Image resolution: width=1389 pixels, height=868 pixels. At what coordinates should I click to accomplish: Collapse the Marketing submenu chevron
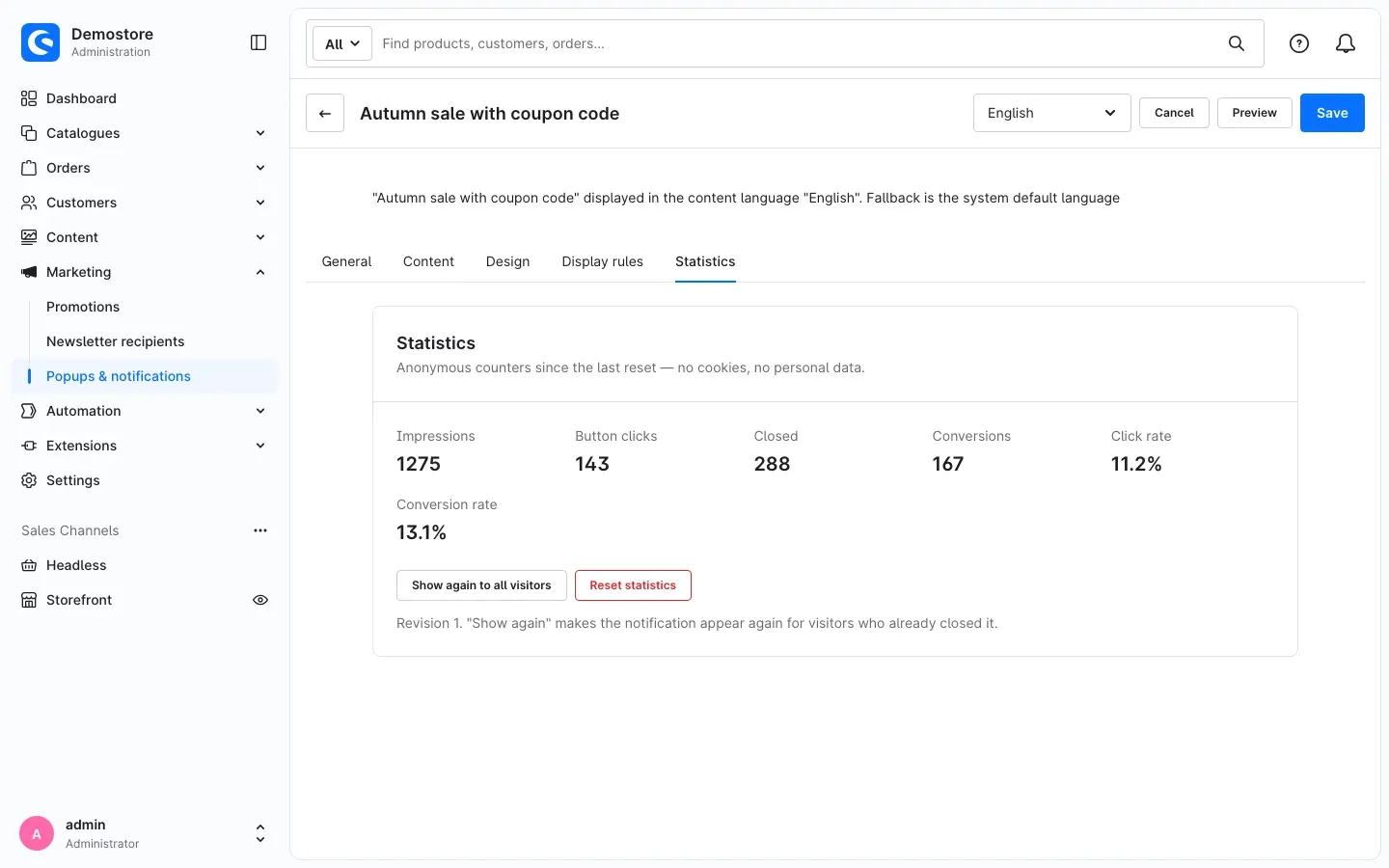[260, 272]
